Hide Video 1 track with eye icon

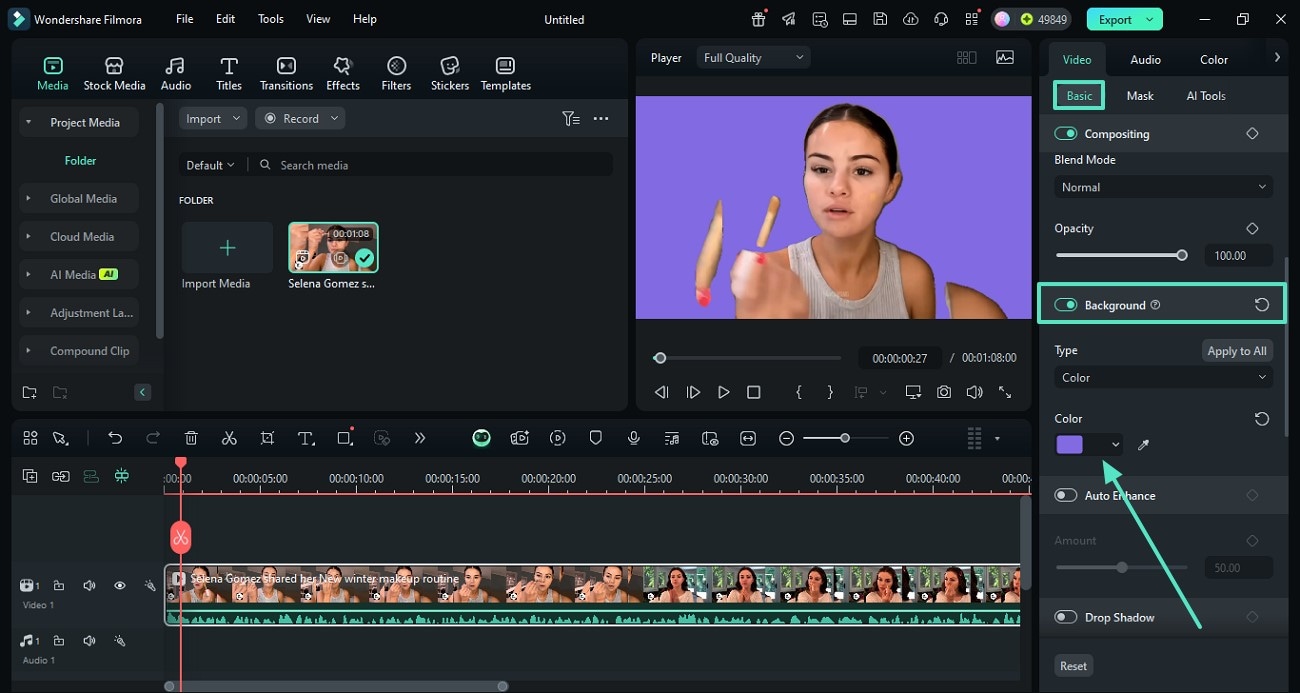tap(119, 586)
